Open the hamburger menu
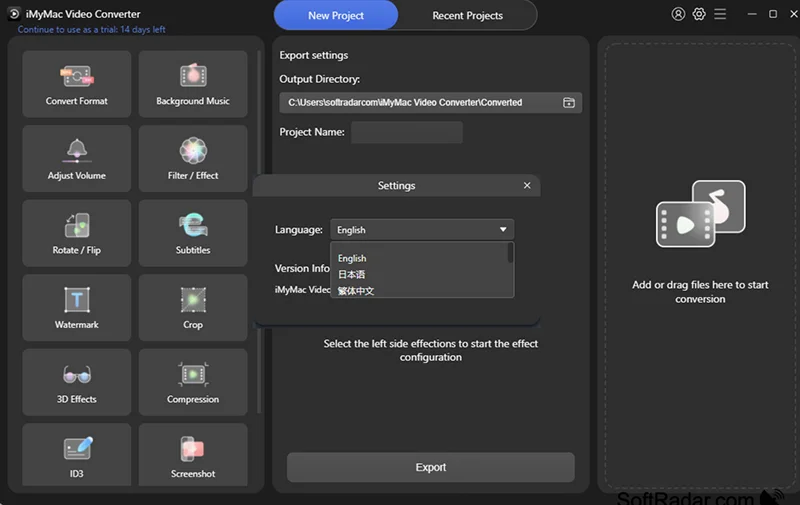Screen dimensions: 800x505 720,14
